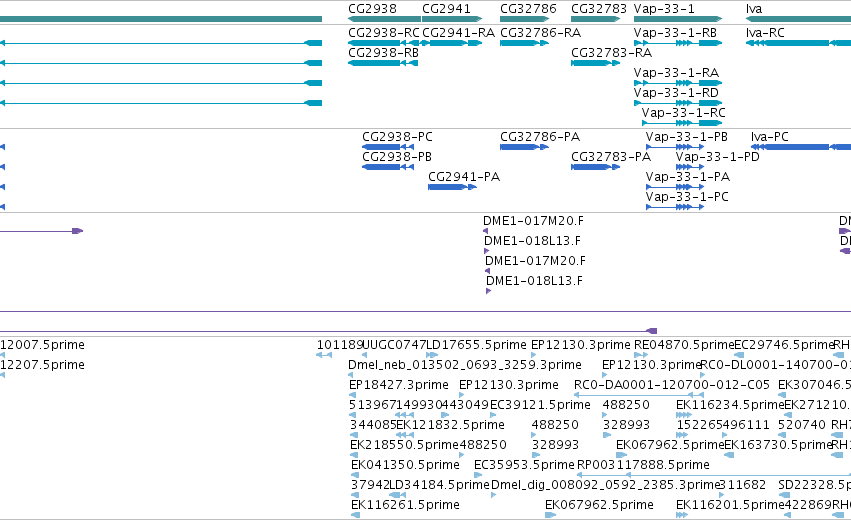
Task: Pick the 'EK218550.5prime' EST label
Action: pyautogui.click(x=404, y=445)
